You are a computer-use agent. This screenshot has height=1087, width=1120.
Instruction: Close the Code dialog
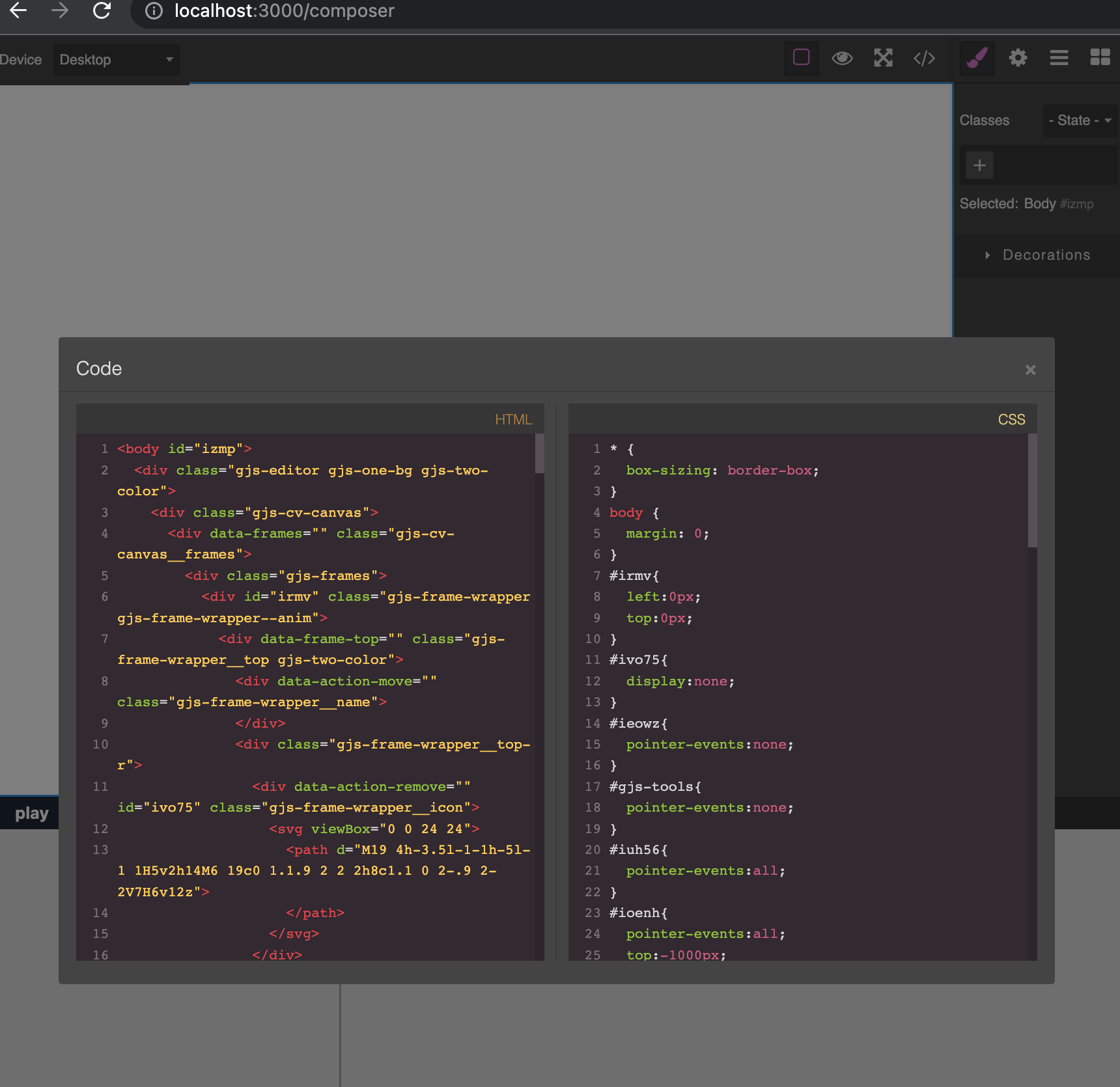(1030, 370)
